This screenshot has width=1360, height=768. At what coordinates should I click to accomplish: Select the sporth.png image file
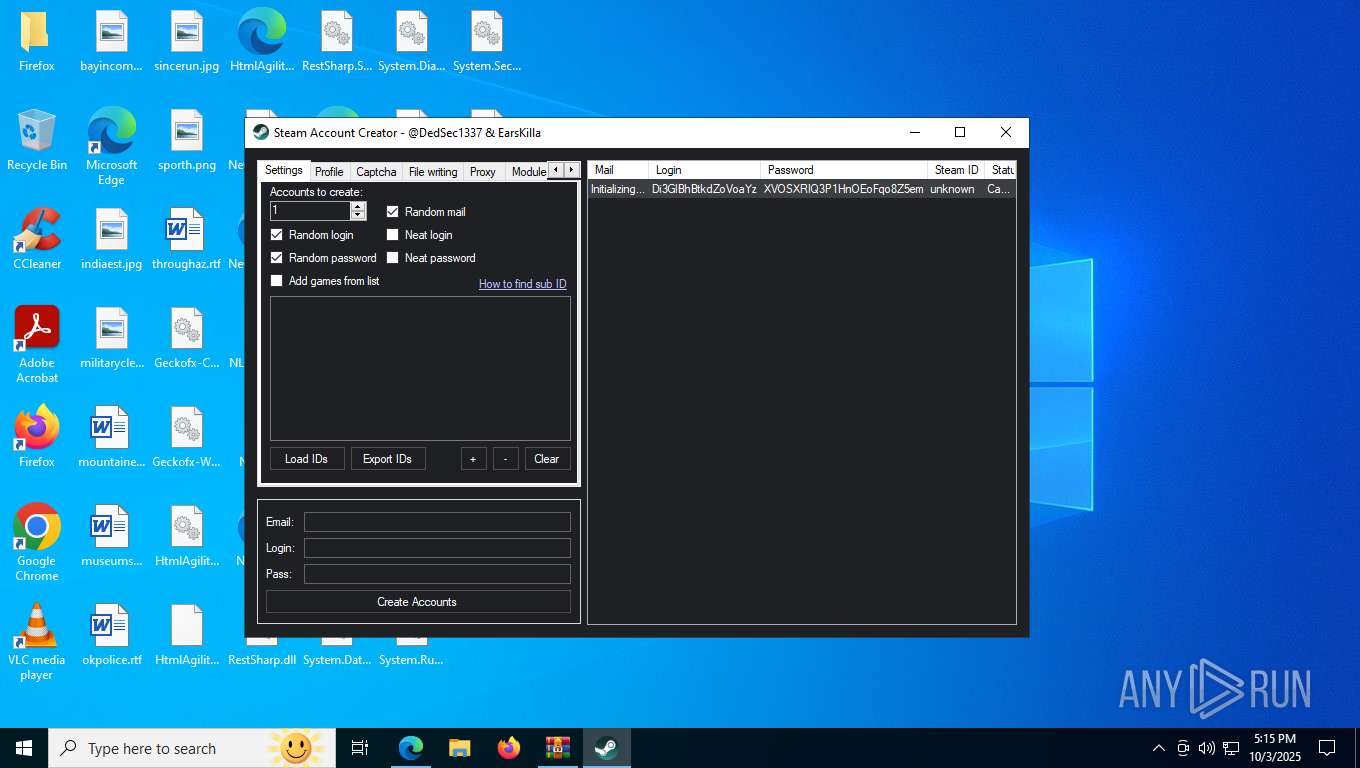pyautogui.click(x=187, y=140)
